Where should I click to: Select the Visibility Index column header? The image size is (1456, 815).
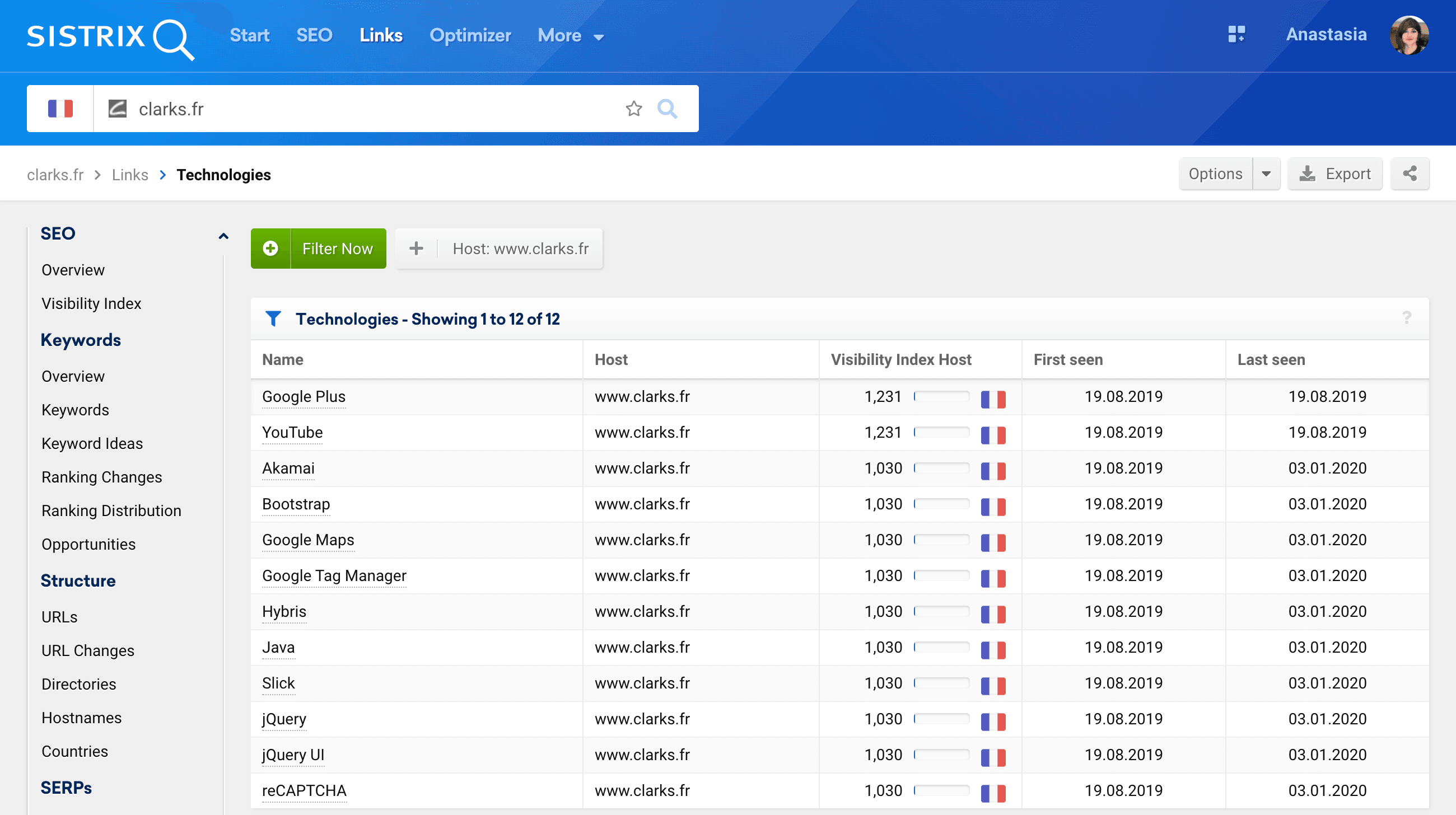(901, 358)
